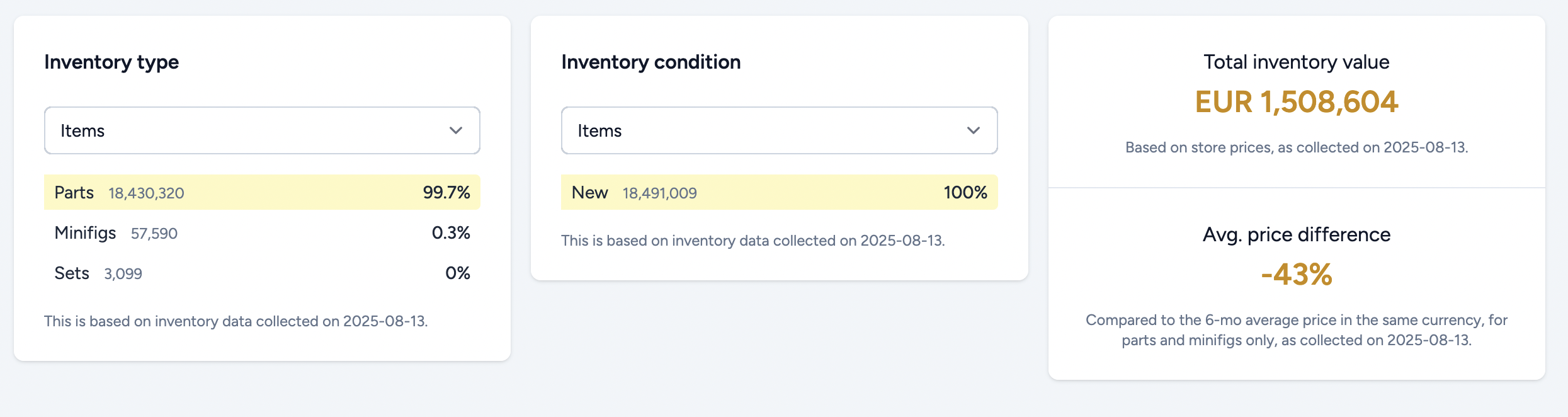Click the chevron in Inventory condition selector

(x=974, y=130)
